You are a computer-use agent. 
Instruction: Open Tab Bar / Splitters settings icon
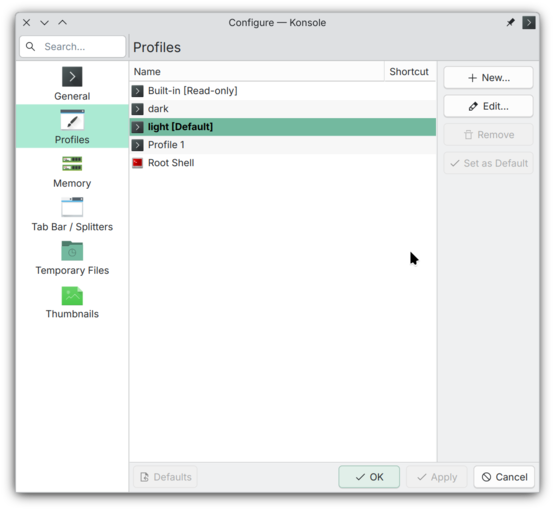coord(72,207)
